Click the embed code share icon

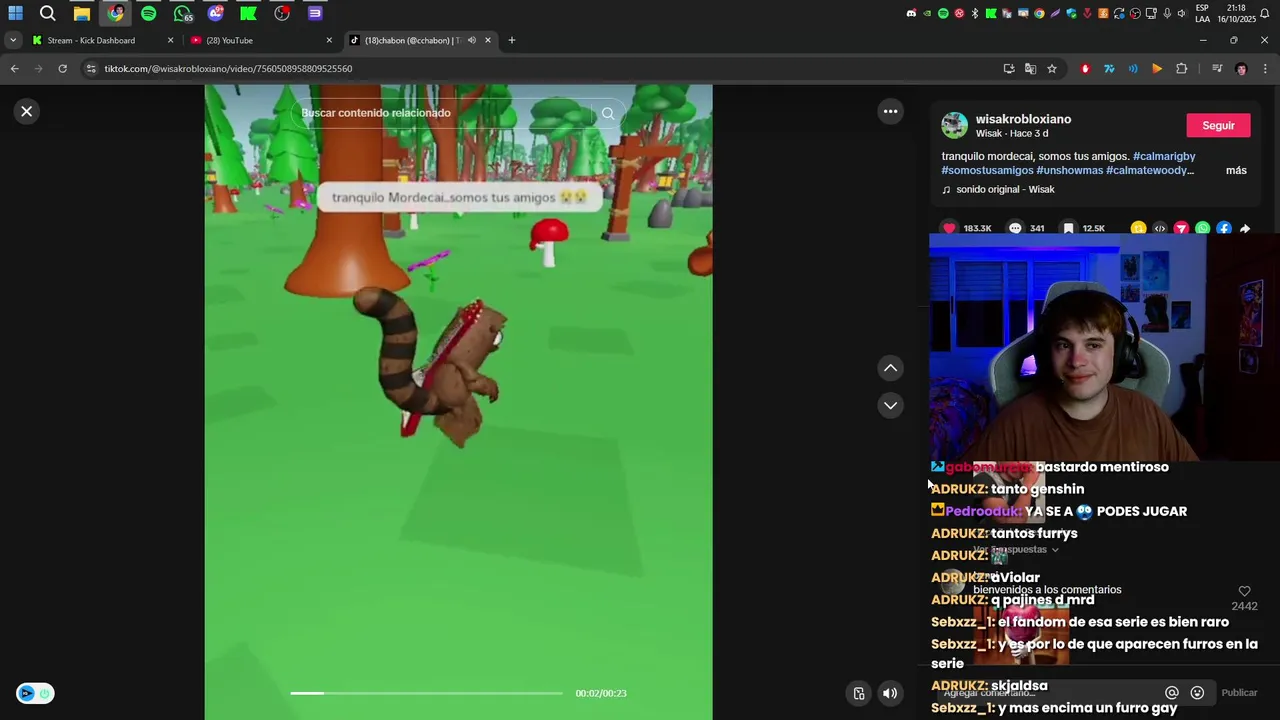tap(1160, 228)
